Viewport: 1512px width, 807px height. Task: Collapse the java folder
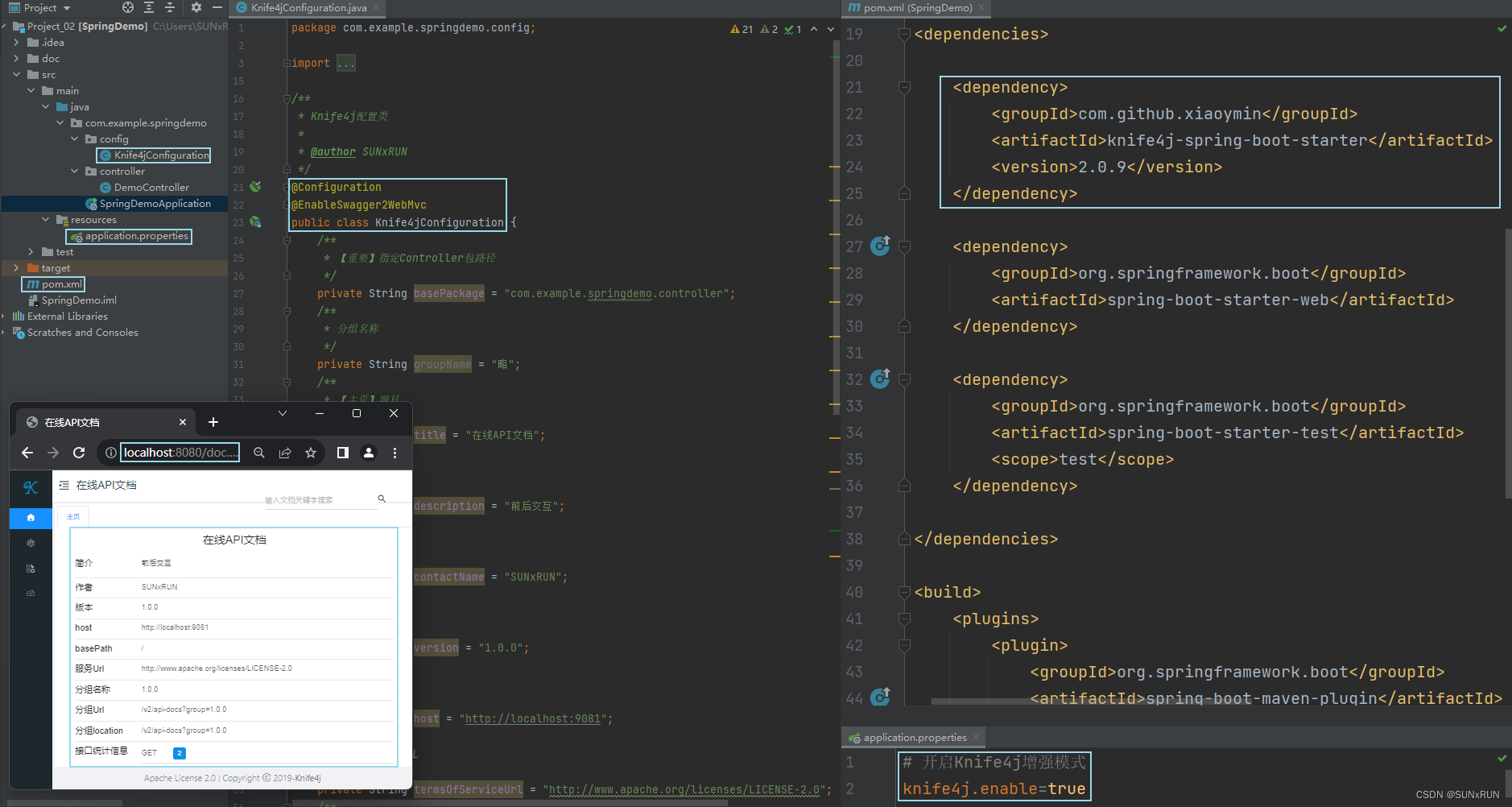[x=46, y=107]
